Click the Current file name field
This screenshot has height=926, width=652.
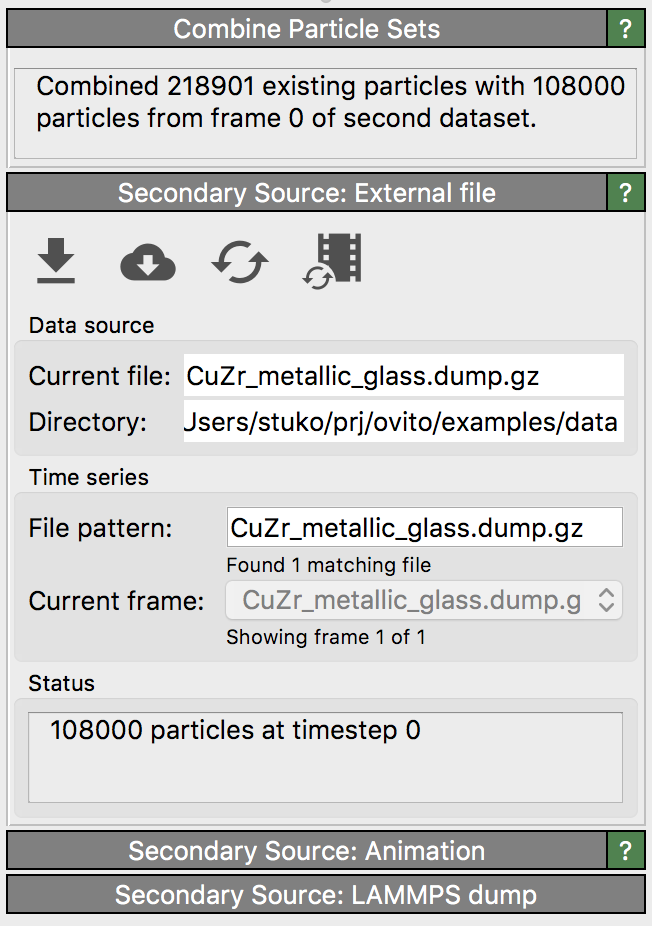tap(403, 376)
